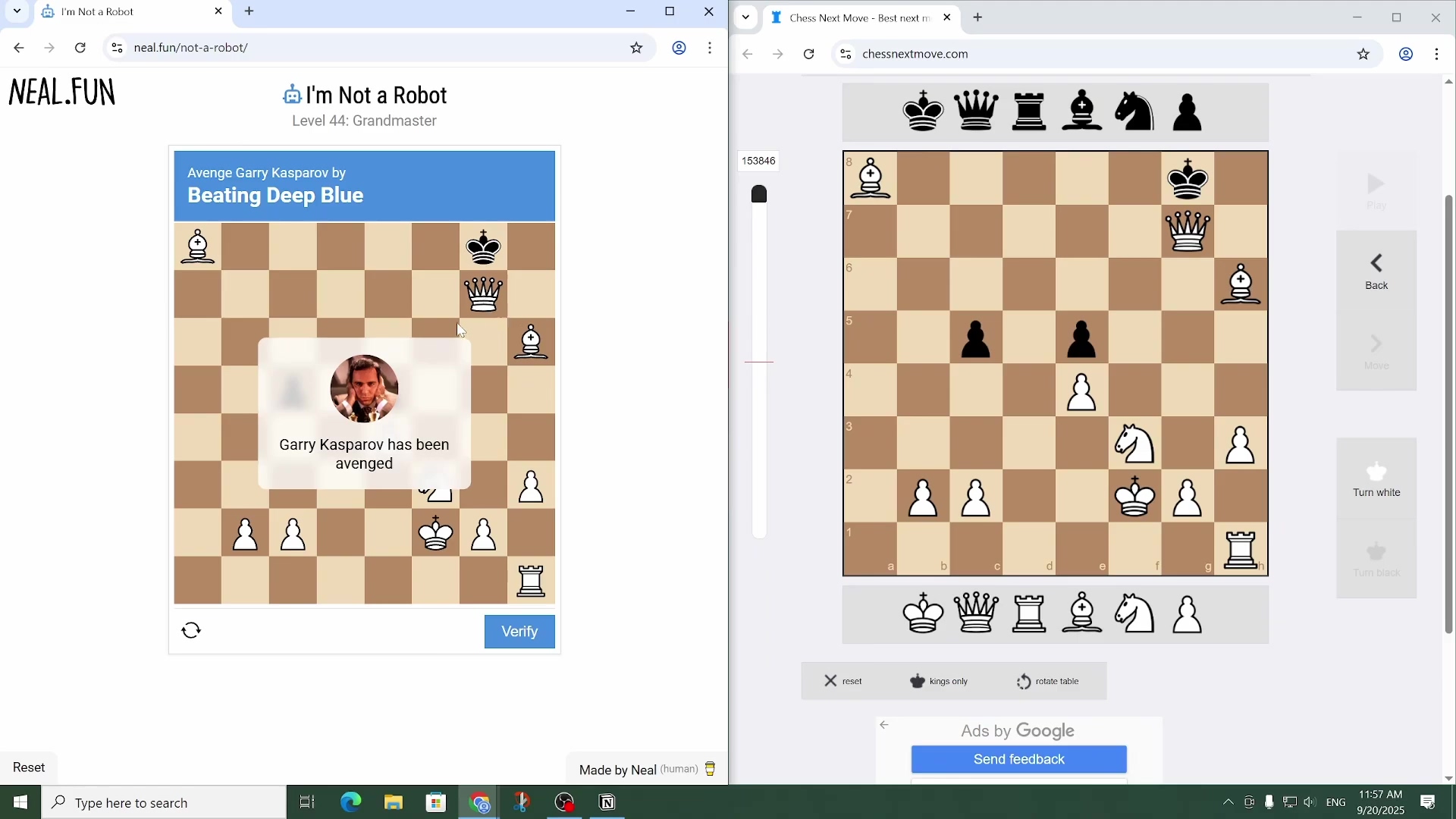This screenshot has width=1456, height=819.
Task: Click the white king on f2 in chessnextmove board
Action: pyautogui.click(x=1135, y=497)
